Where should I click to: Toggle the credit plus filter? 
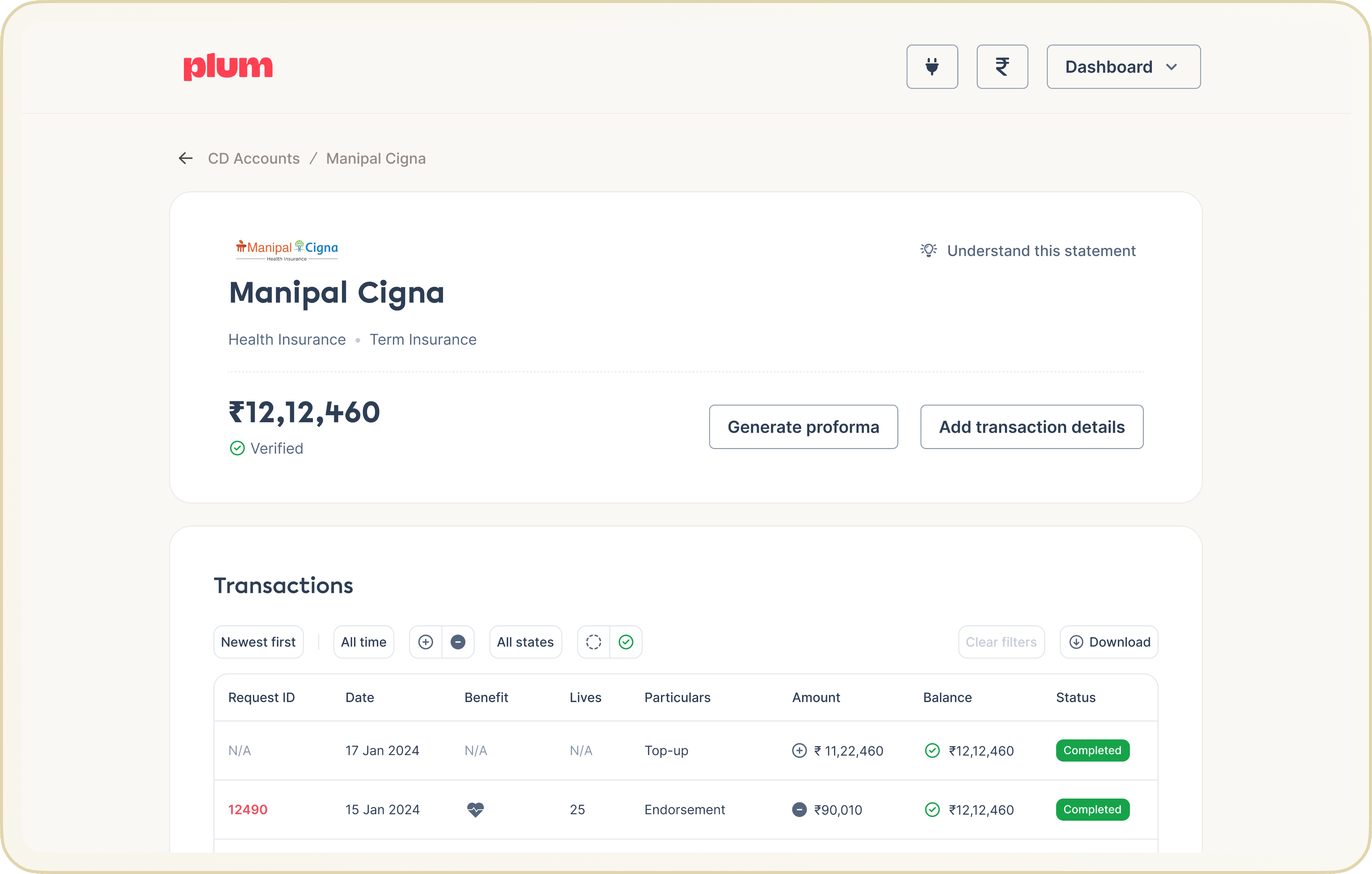point(426,642)
